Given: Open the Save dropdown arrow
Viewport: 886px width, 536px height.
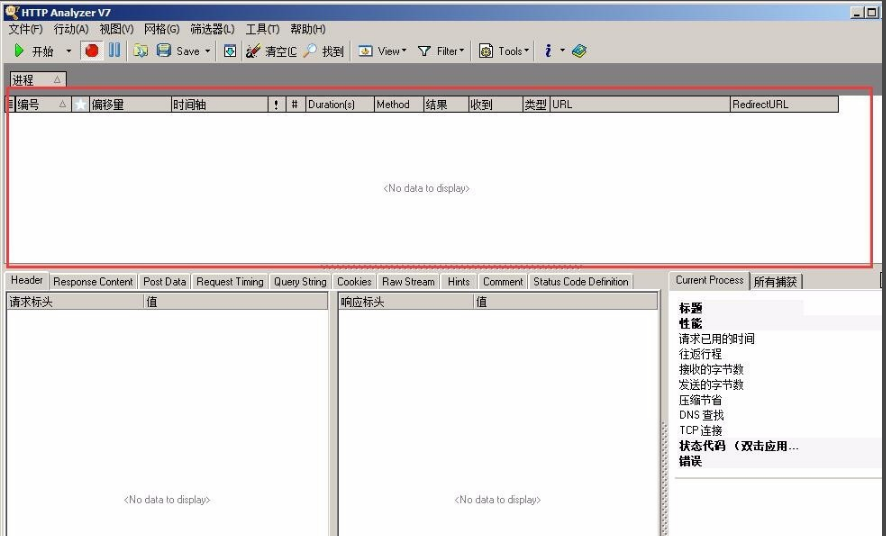Looking at the screenshot, I should coord(207,51).
